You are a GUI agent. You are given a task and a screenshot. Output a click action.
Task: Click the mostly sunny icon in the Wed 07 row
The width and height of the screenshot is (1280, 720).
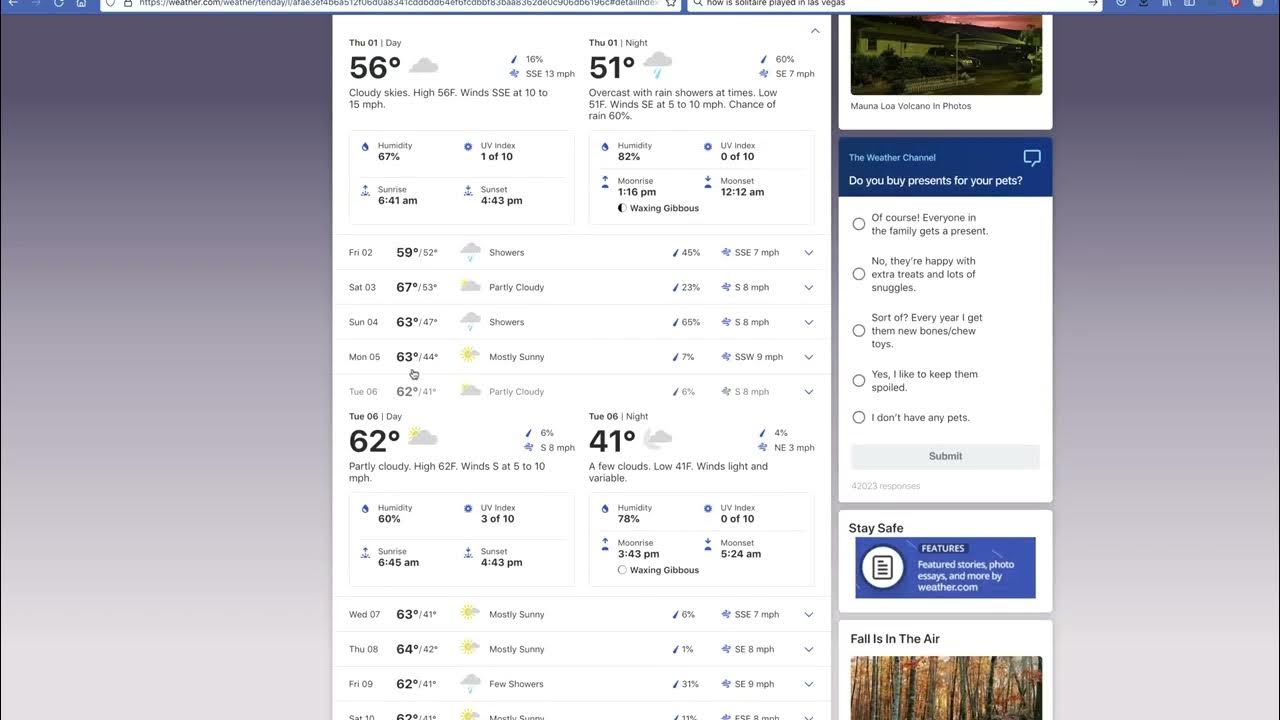[x=469, y=614]
